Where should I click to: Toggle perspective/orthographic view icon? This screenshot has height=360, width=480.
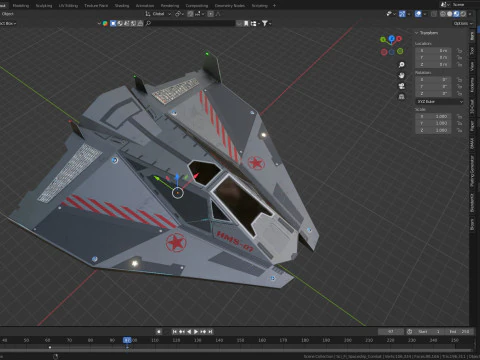402,97
